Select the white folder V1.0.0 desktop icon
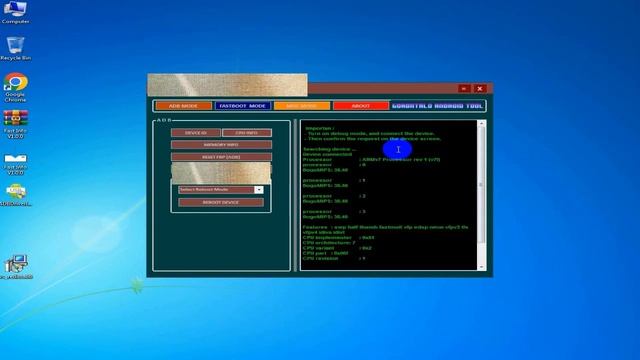This screenshot has width=640, height=360. tap(16, 164)
